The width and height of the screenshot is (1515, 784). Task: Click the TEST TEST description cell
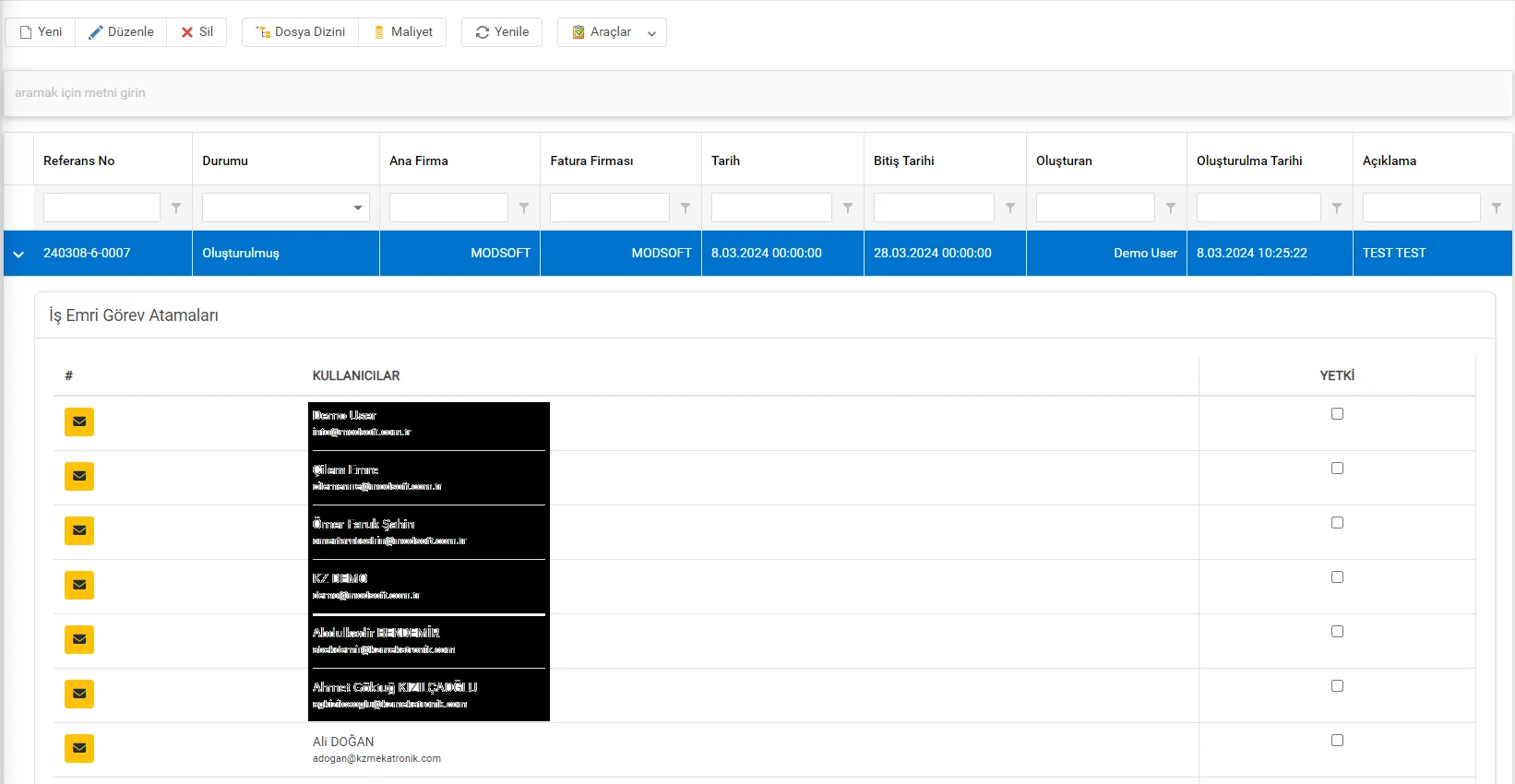(x=1433, y=254)
